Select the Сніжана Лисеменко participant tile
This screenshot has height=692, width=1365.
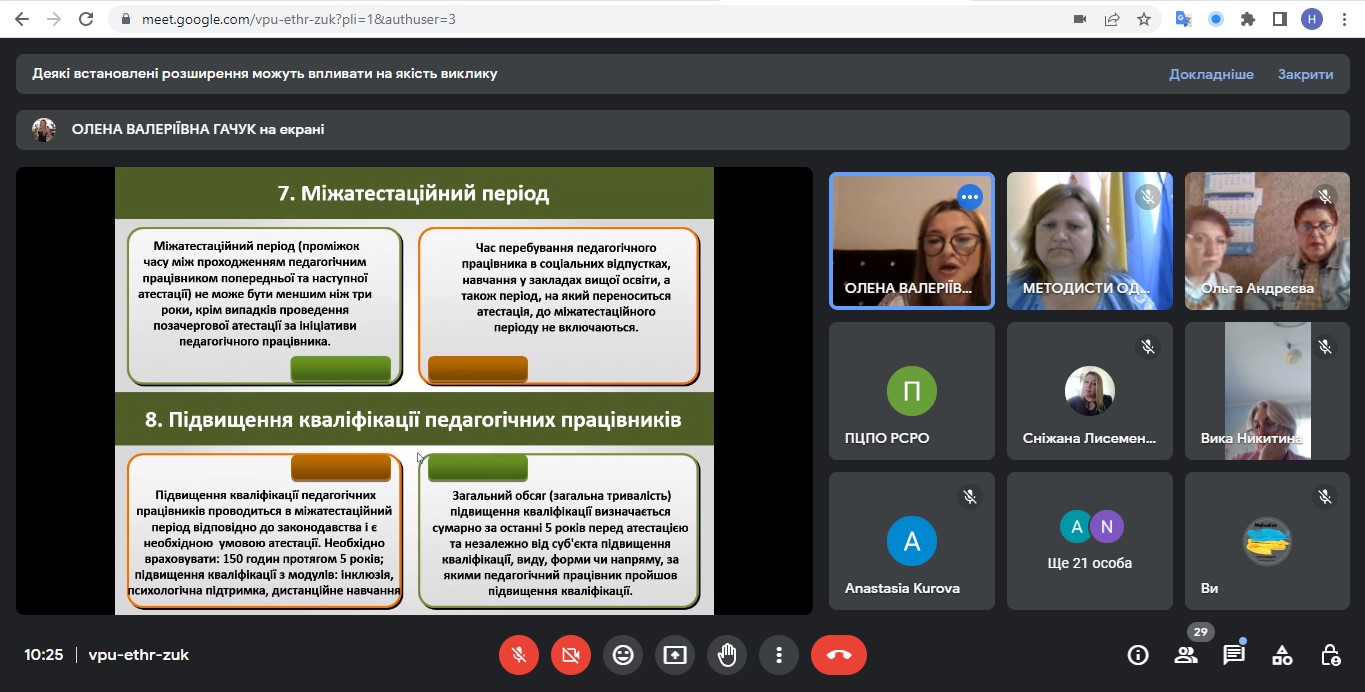[1089, 391]
